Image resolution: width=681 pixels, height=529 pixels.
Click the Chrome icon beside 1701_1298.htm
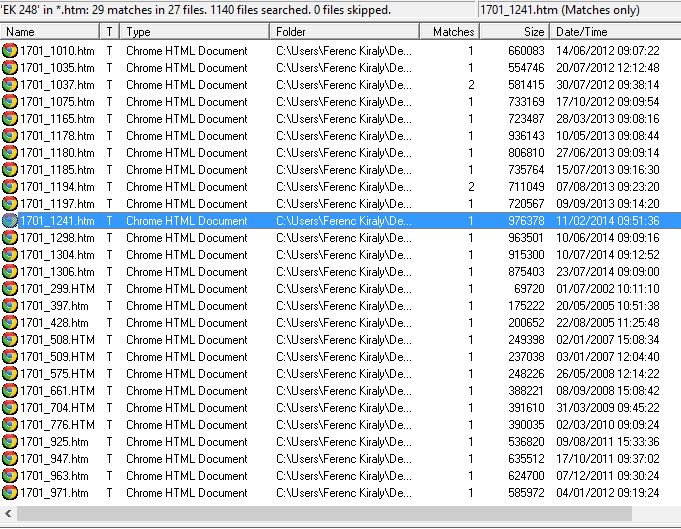[x=10, y=238]
